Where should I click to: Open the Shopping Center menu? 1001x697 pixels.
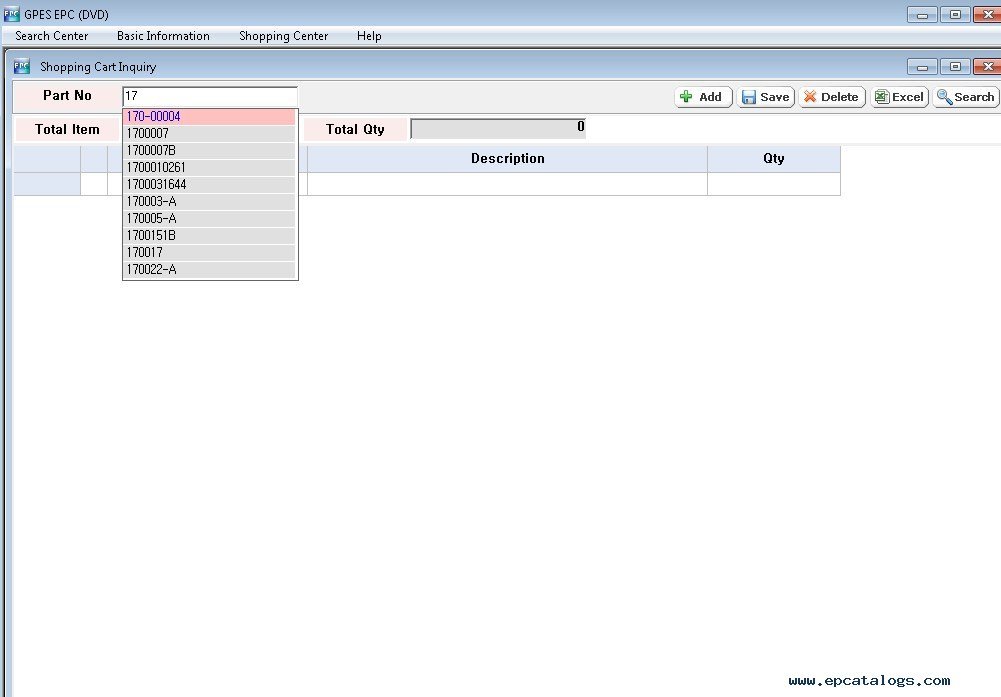283,36
